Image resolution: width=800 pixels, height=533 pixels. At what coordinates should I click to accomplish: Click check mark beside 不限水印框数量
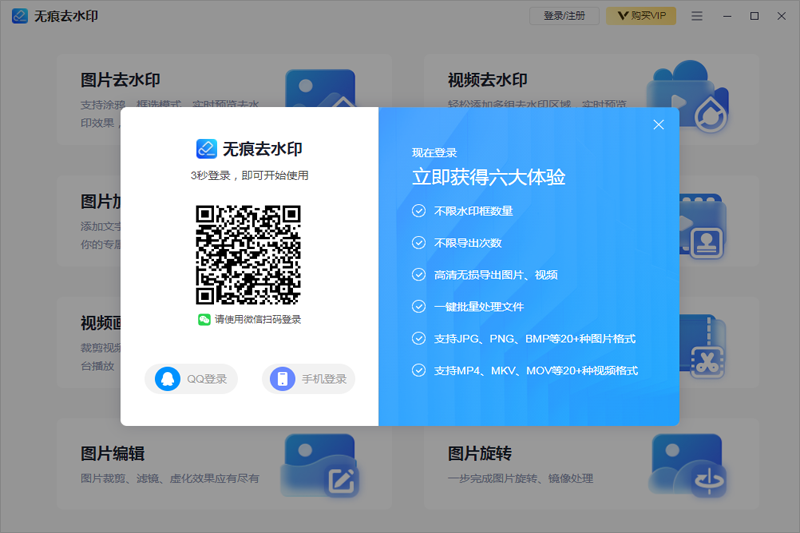[x=419, y=211]
